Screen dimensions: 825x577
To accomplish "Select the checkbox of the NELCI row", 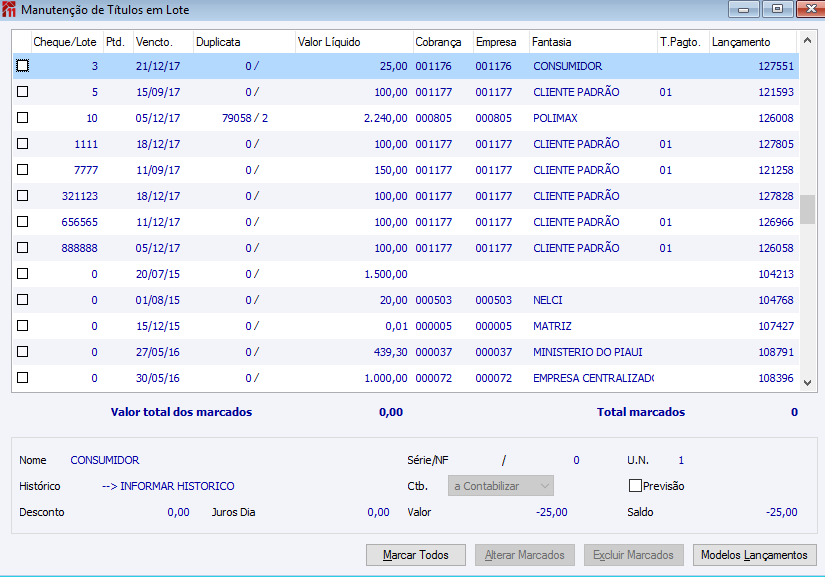I will pyautogui.click(x=23, y=300).
